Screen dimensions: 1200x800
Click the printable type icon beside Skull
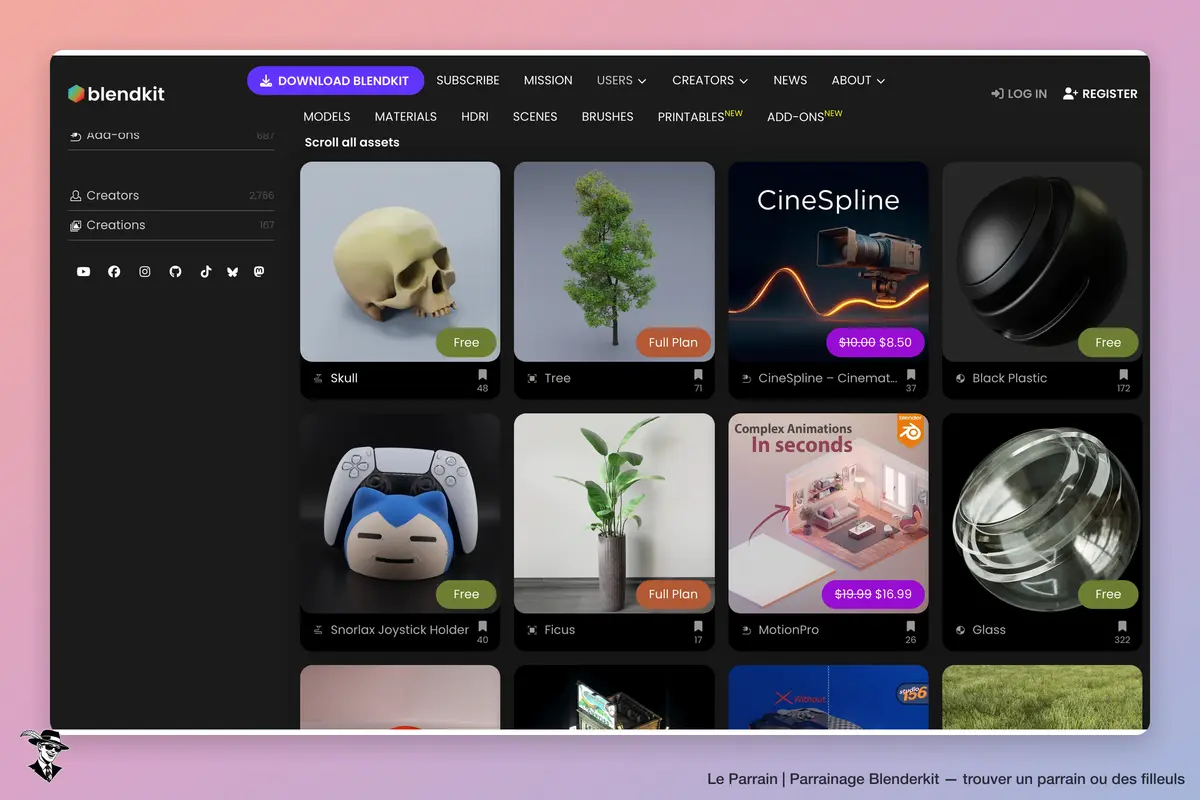coord(318,379)
